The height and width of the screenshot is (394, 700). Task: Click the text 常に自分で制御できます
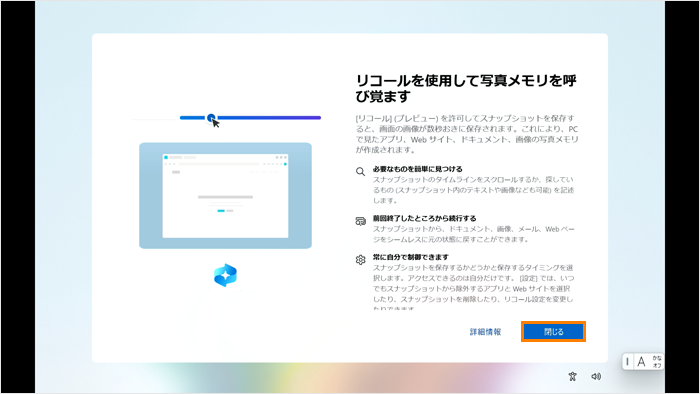(x=411, y=257)
